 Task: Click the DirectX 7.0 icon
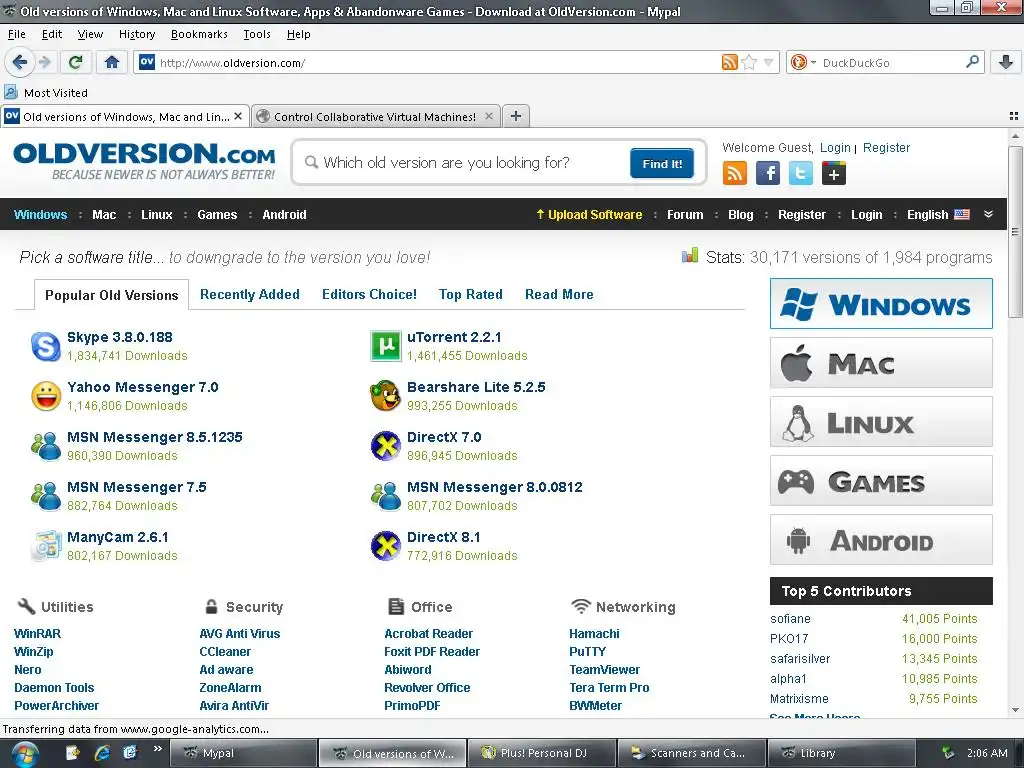[x=386, y=446]
